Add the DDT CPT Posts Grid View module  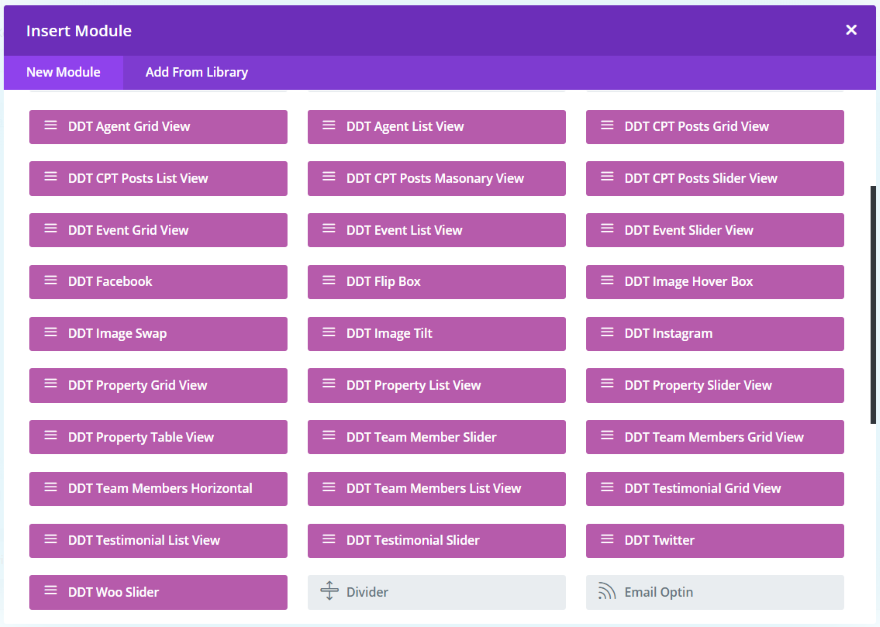(715, 127)
